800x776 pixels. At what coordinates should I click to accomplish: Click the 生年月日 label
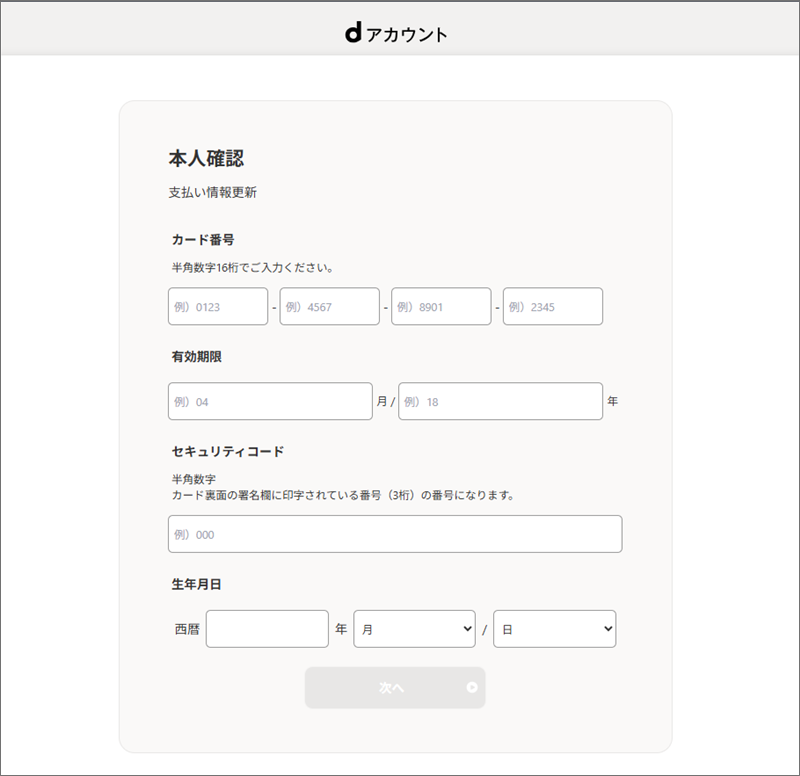point(196,584)
